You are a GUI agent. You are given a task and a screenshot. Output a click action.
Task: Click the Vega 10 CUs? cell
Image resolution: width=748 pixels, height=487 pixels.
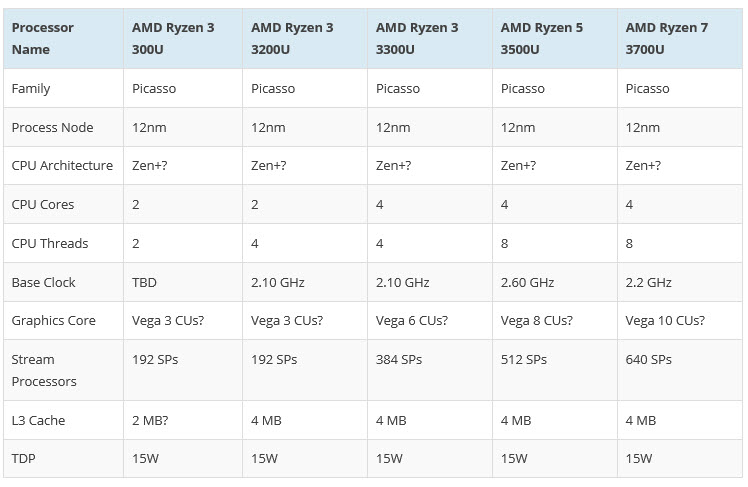point(665,321)
